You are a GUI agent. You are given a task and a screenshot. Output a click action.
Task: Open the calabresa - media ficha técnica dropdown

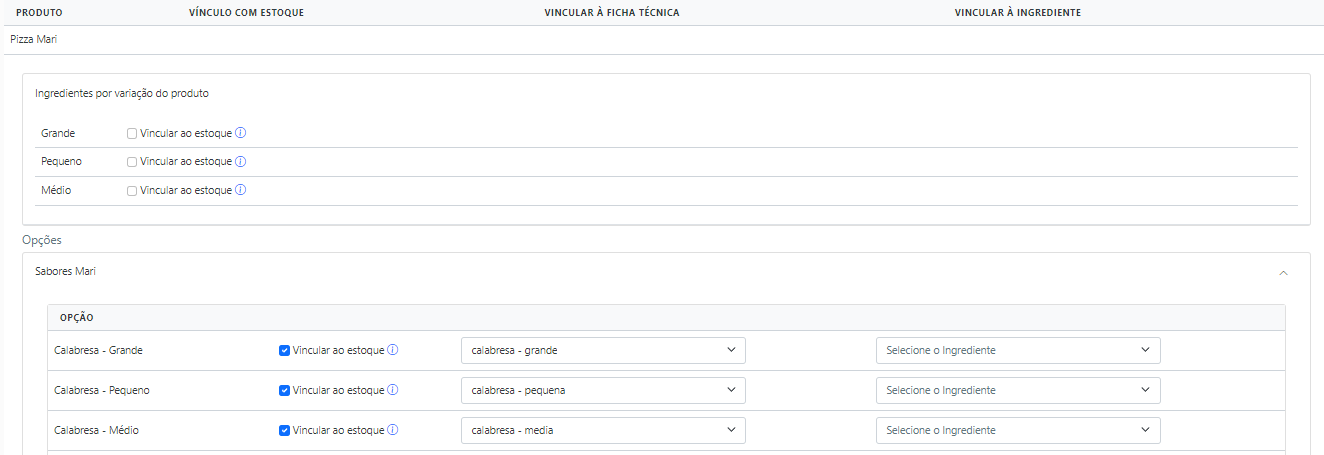[x=603, y=430]
